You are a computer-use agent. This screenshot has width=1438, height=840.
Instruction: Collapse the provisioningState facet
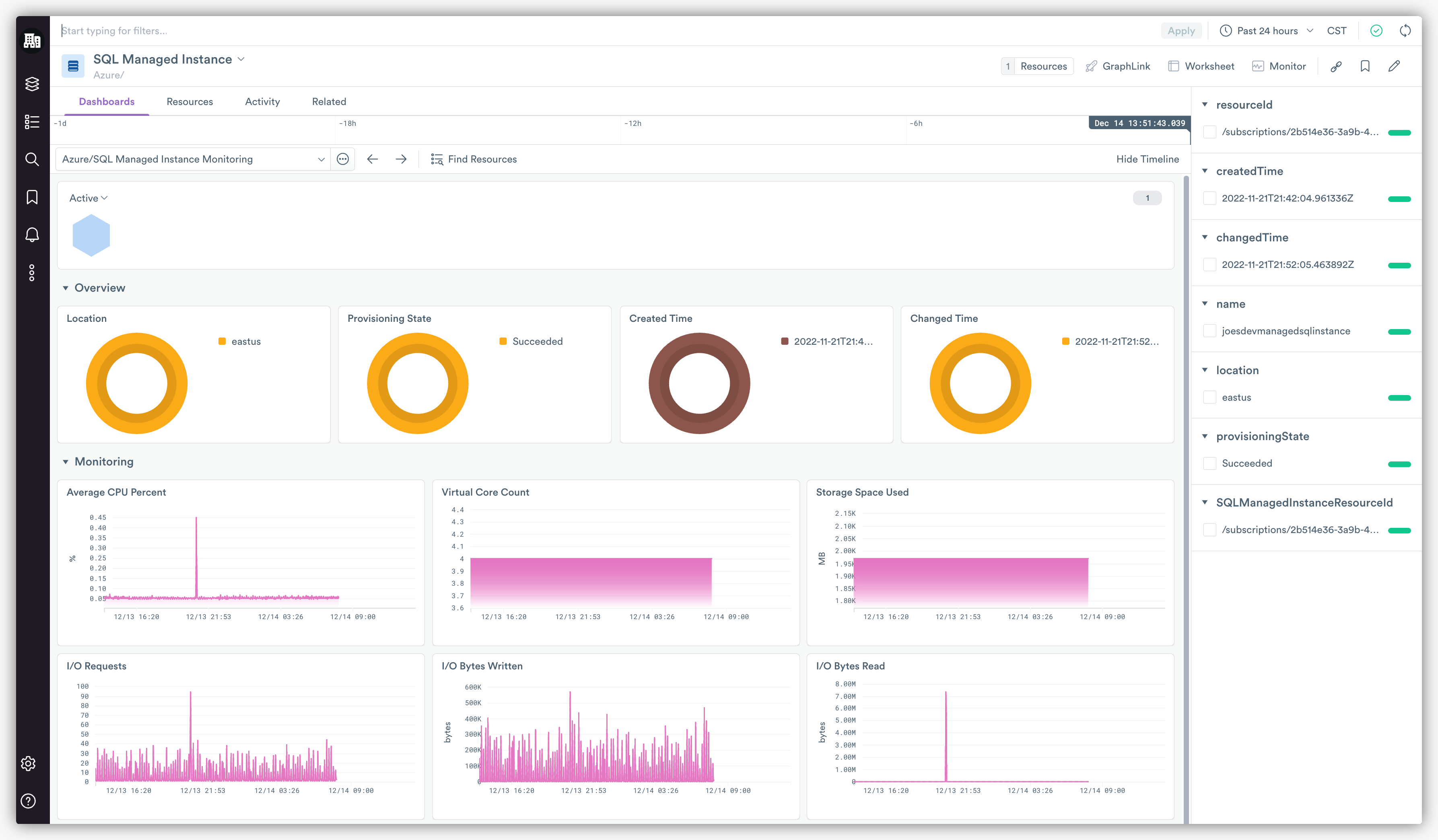click(x=1205, y=436)
